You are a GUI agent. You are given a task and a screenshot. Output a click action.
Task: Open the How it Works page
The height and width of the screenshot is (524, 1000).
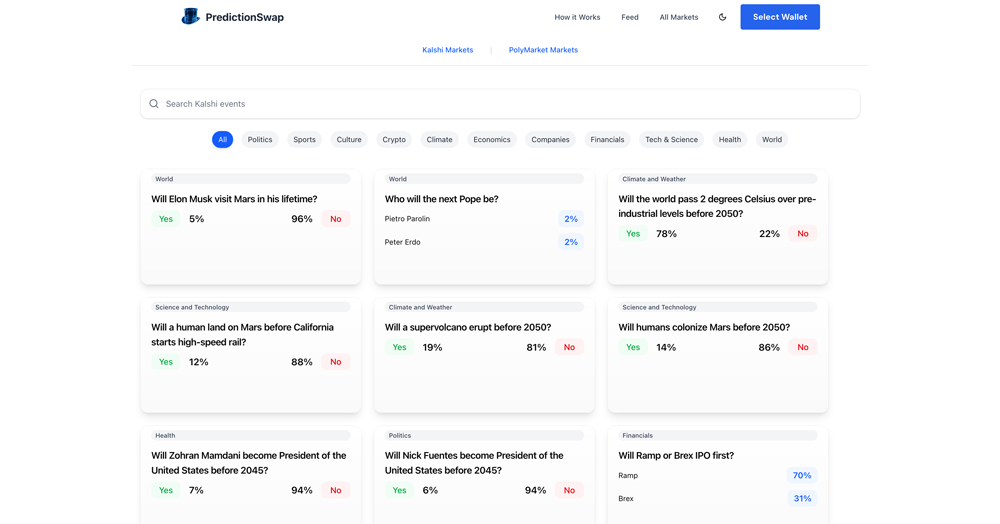tap(577, 17)
